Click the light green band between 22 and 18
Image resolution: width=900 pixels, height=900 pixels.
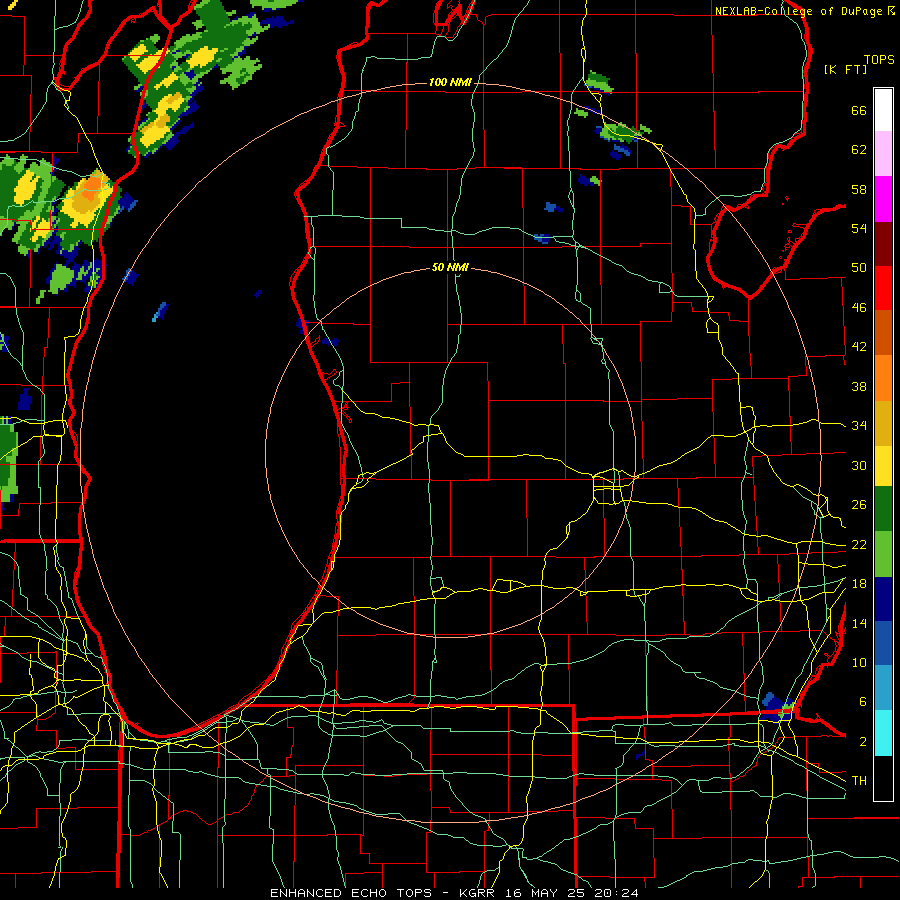click(883, 554)
